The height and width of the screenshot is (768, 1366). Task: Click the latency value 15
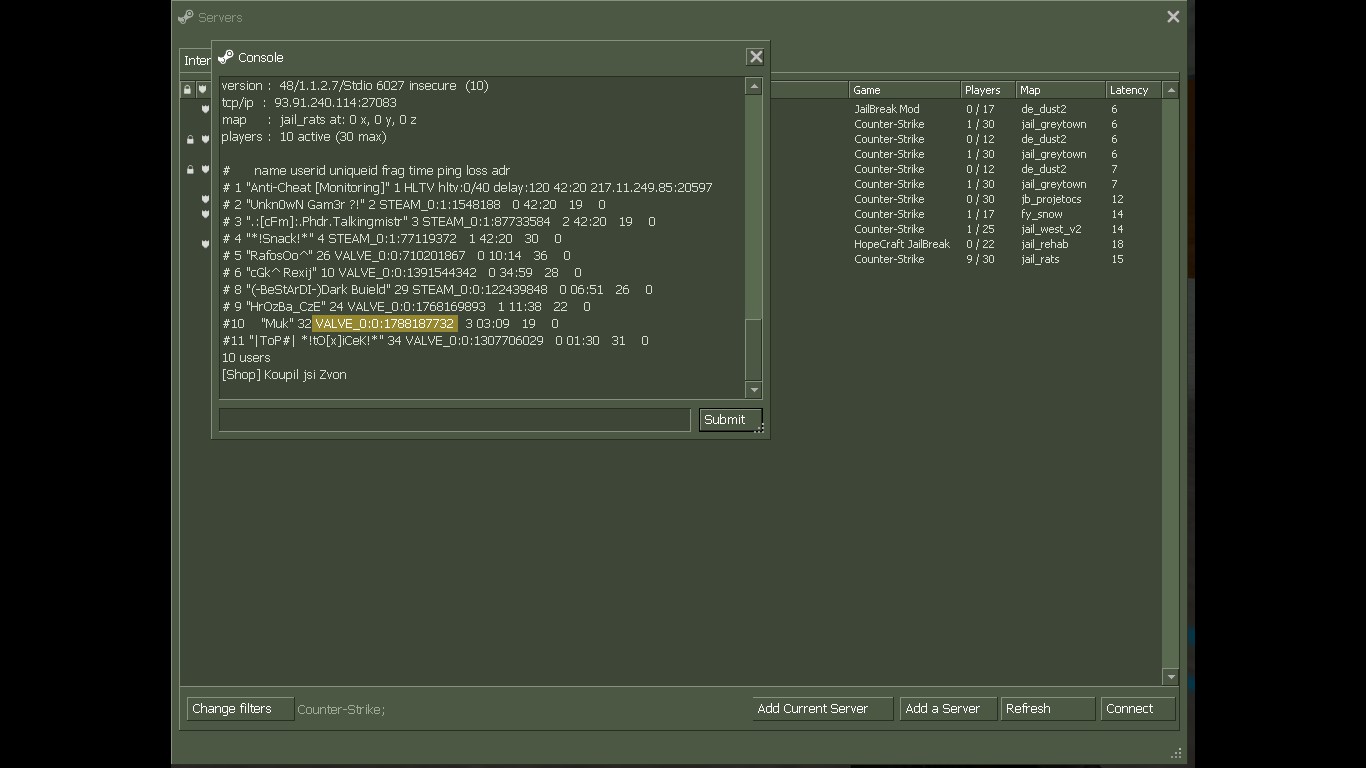coord(1117,259)
